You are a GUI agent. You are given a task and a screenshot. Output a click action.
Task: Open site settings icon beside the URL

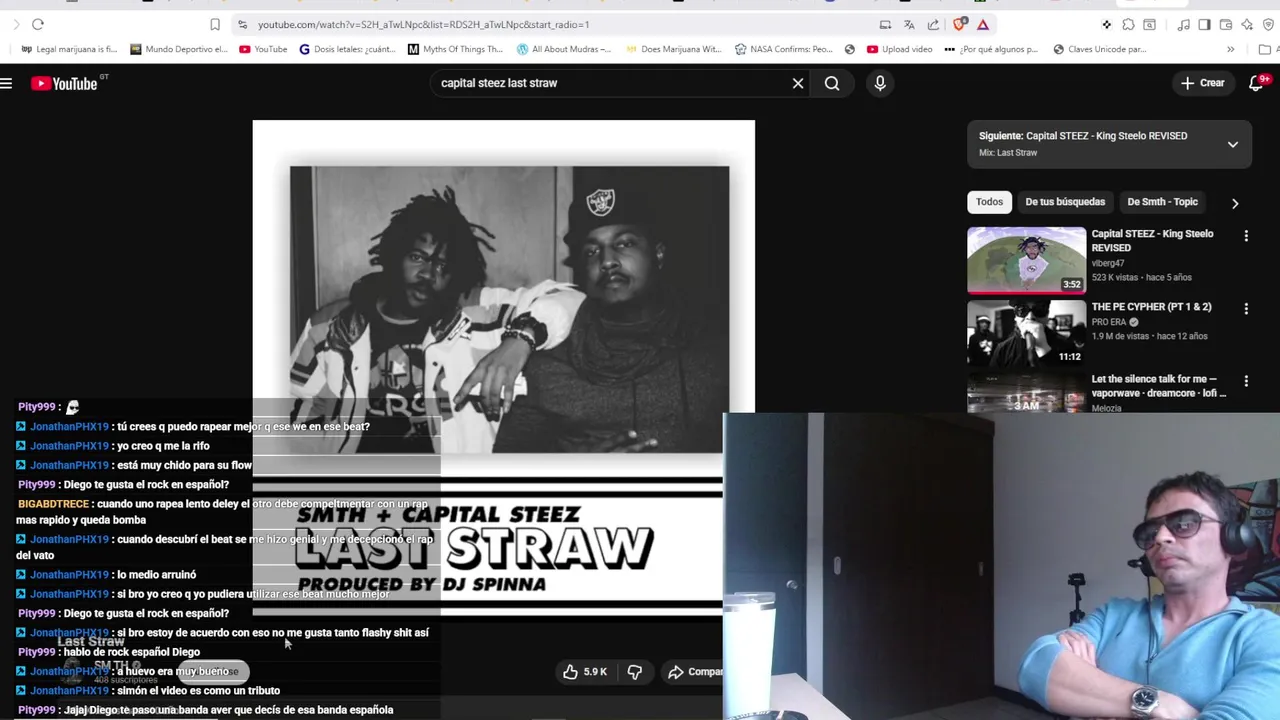(x=242, y=24)
